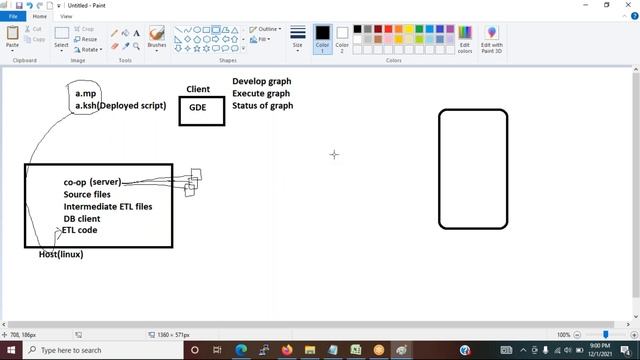Open File Explorer from taskbar
This screenshot has height=360, width=640.
click(310, 350)
